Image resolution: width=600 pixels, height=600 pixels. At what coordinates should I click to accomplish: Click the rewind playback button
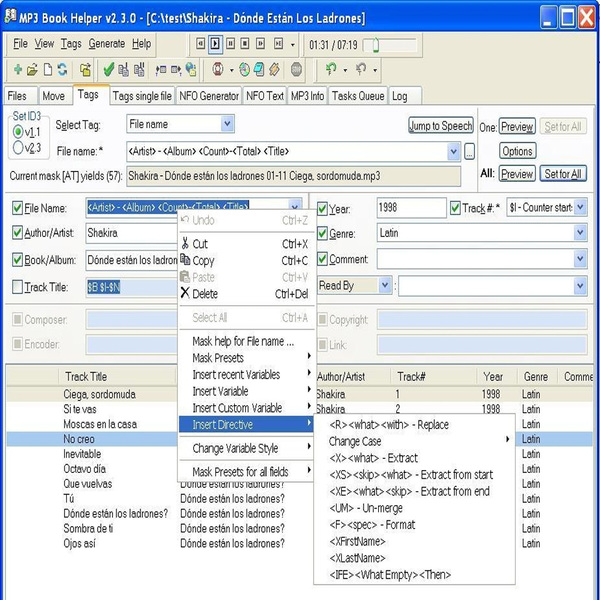200,44
